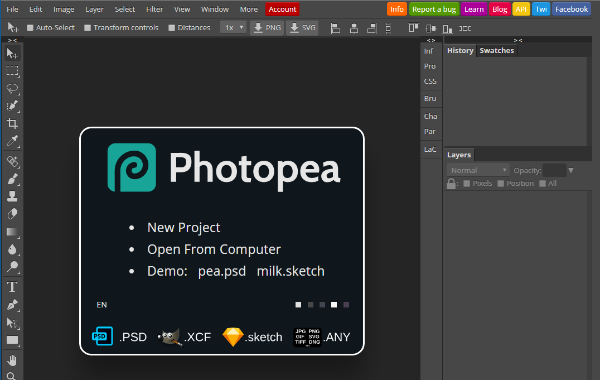Collapse the right History panel group
This screenshot has width=600, height=380.
click(x=518, y=40)
